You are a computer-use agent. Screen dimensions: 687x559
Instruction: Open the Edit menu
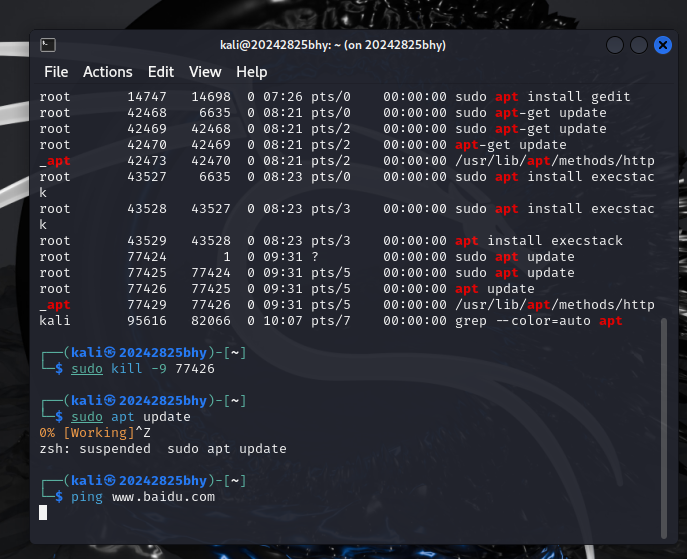click(x=161, y=72)
